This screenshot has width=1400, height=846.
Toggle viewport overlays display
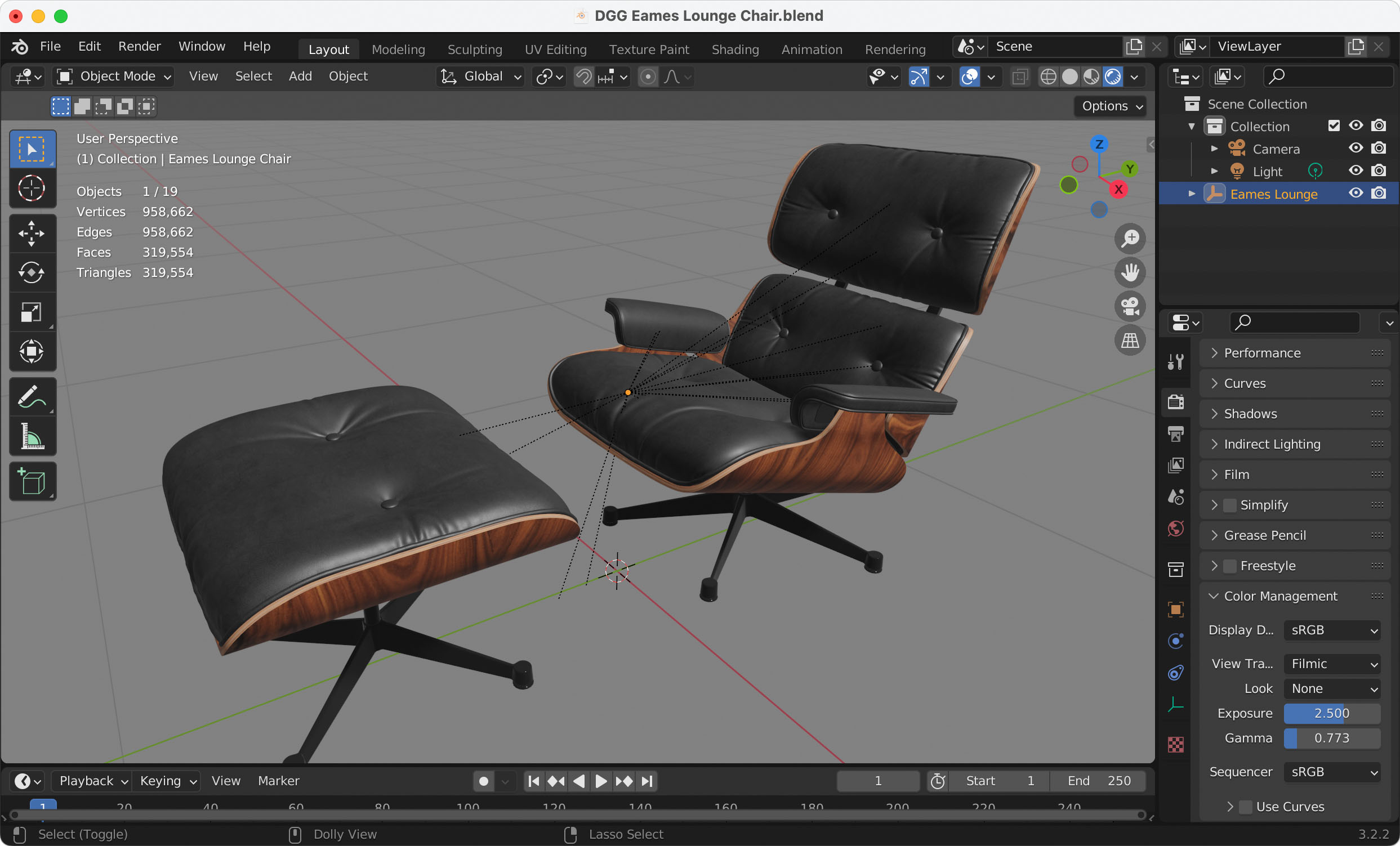coord(969,77)
